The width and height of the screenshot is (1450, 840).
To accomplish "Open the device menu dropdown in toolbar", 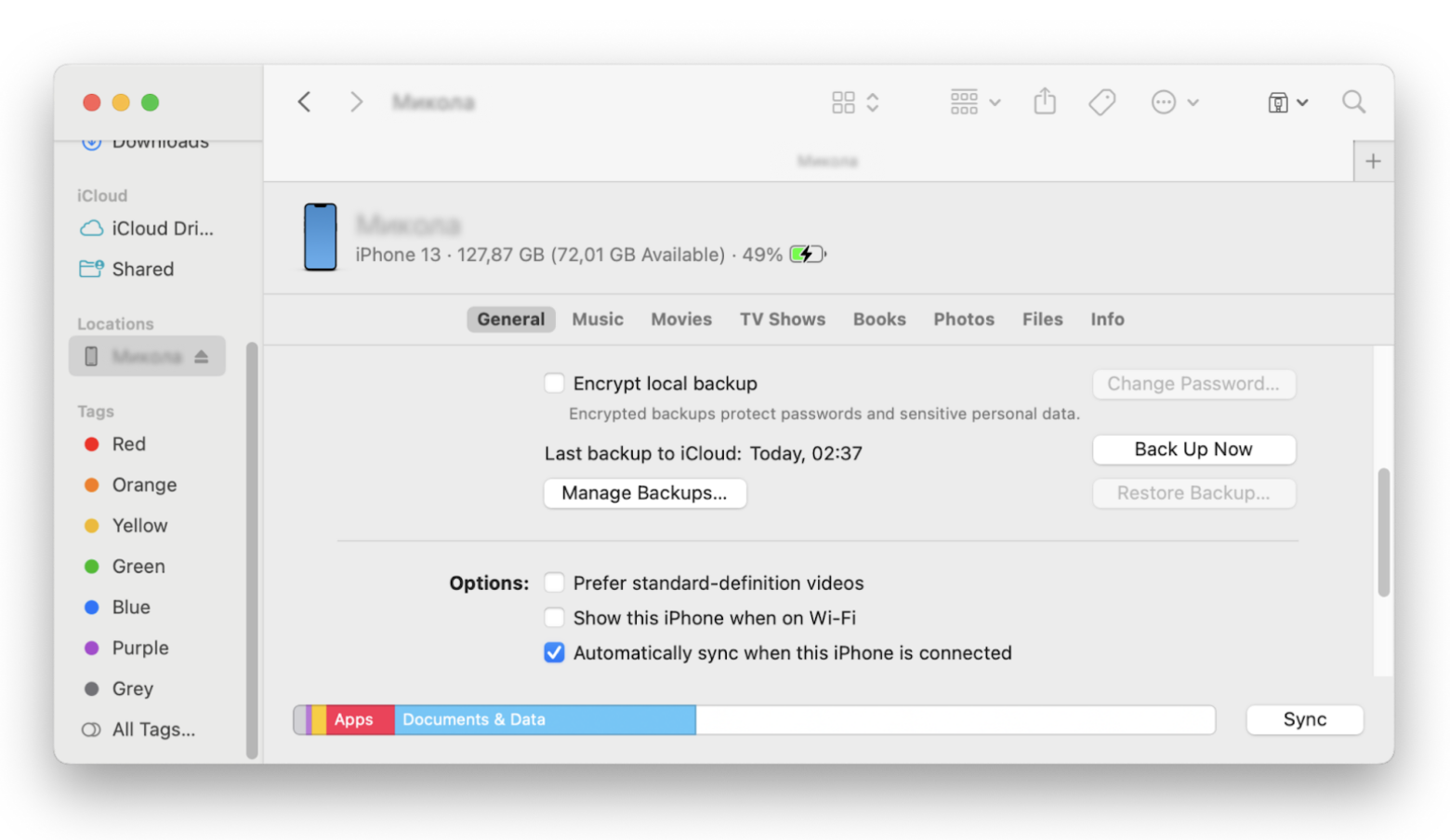I will coord(1287,102).
